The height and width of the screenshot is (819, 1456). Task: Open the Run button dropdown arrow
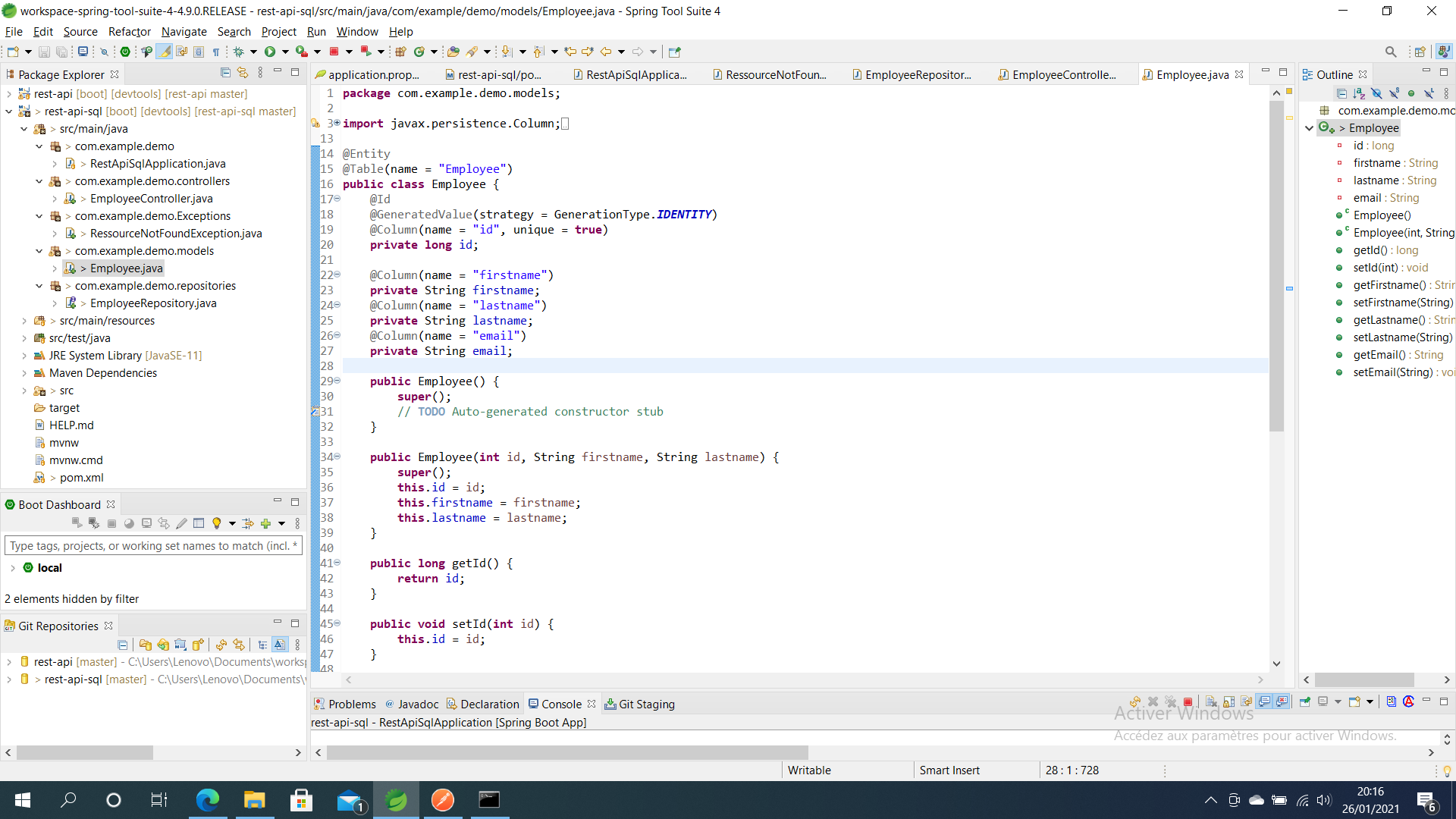(285, 52)
